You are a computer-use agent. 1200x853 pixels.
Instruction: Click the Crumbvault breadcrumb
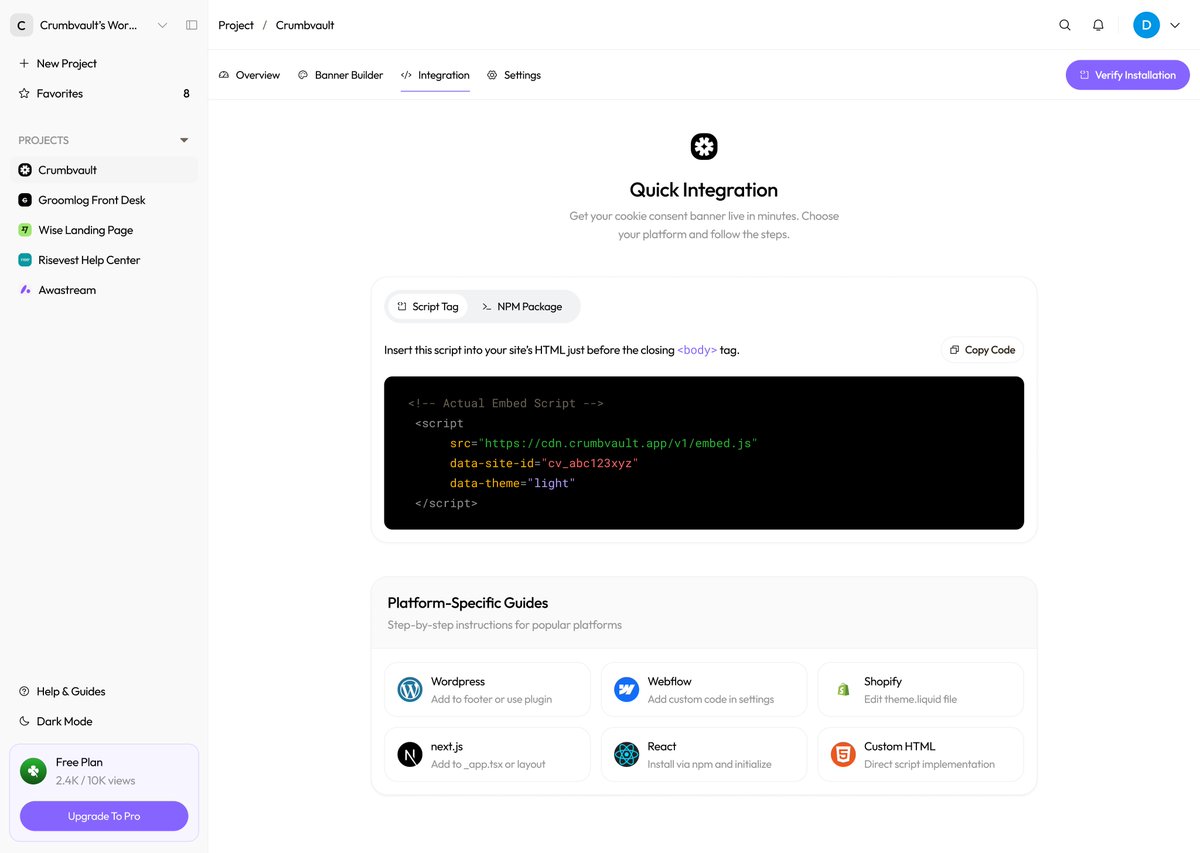click(305, 25)
